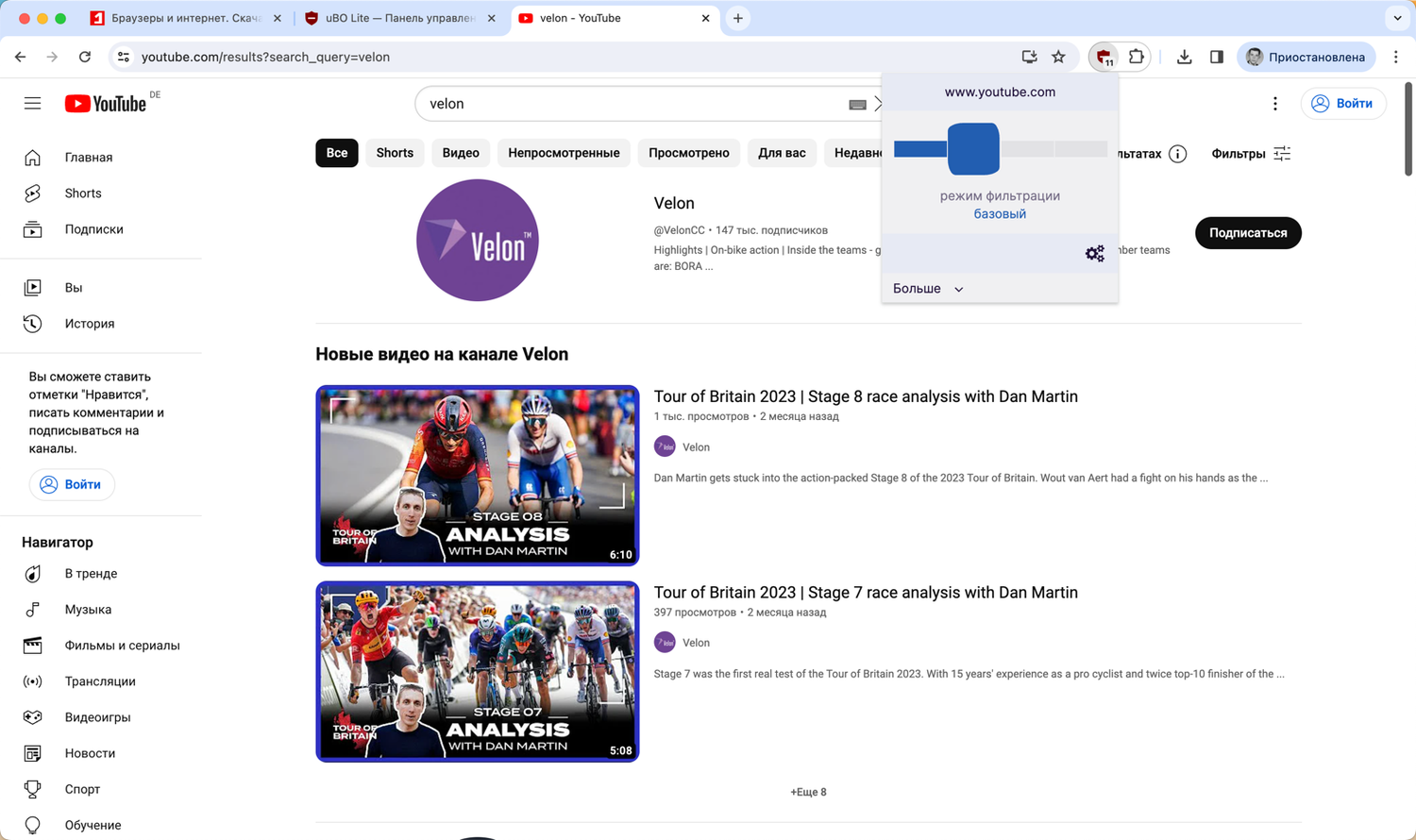Viewport: 1416px width, 840px height.
Task: Open the Chrome three-dot menu
Action: point(1395,57)
